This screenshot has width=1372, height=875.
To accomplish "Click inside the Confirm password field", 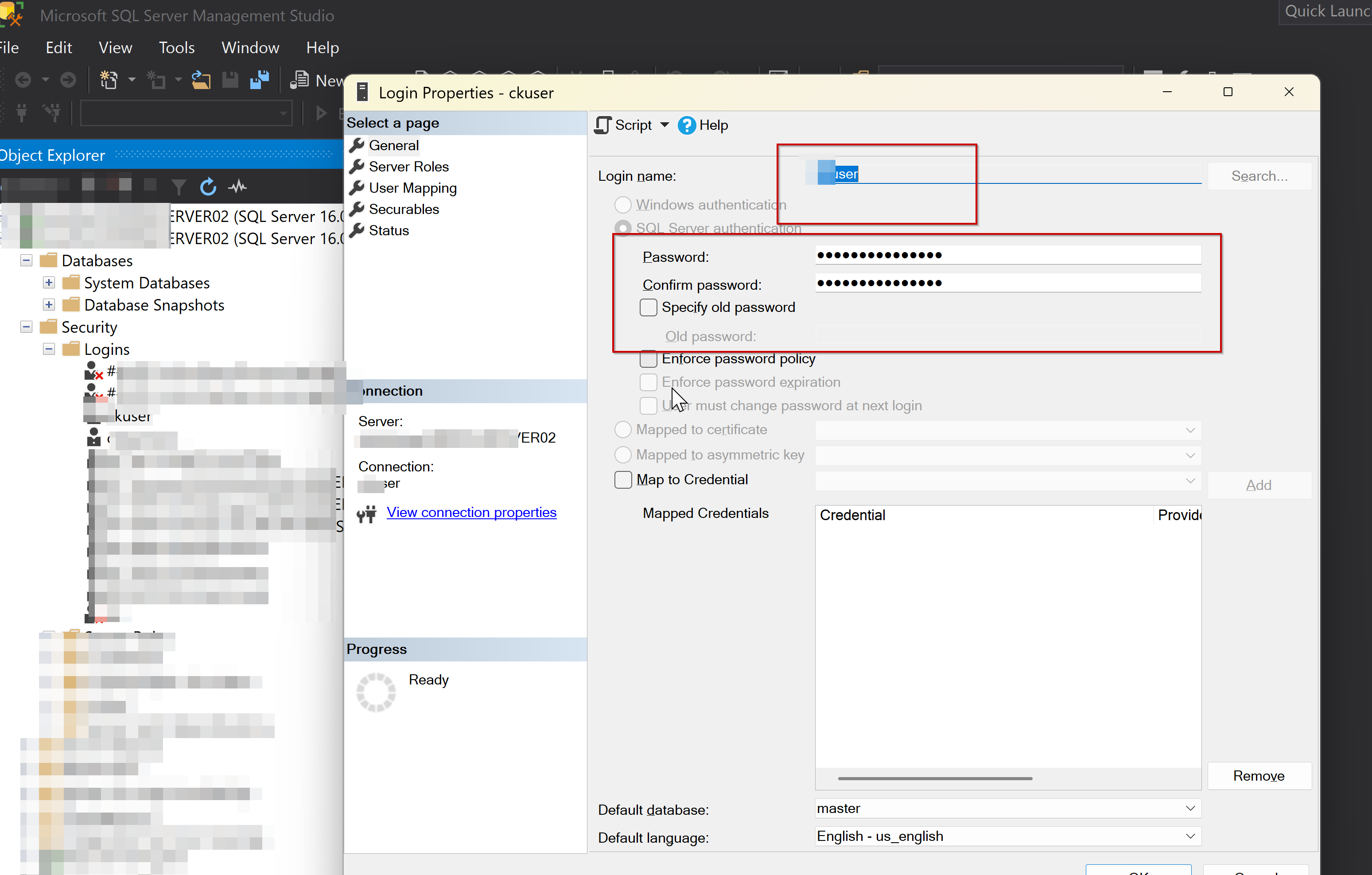I will point(1008,283).
